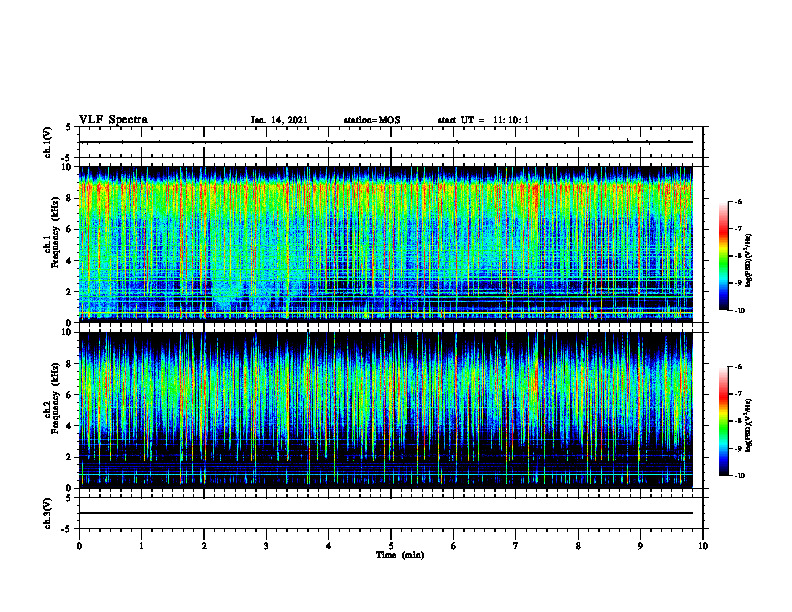Click the "-9" label on ch.2 color bar

[738, 448]
